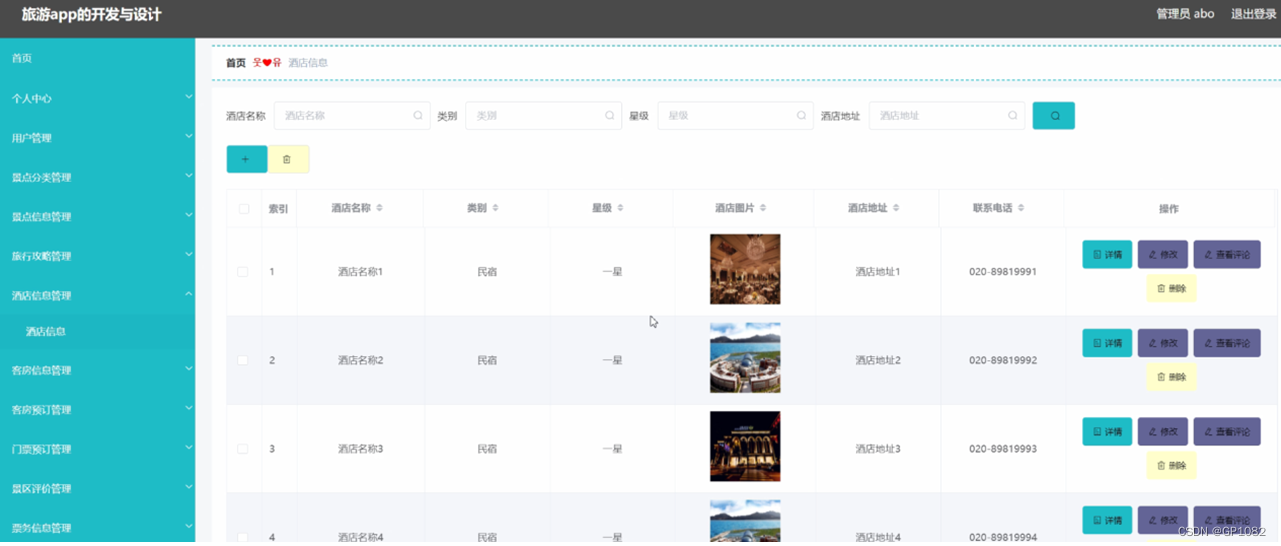Click magnifier icon in 酒店名称 filter
1281x546 pixels.
click(x=418, y=116)
